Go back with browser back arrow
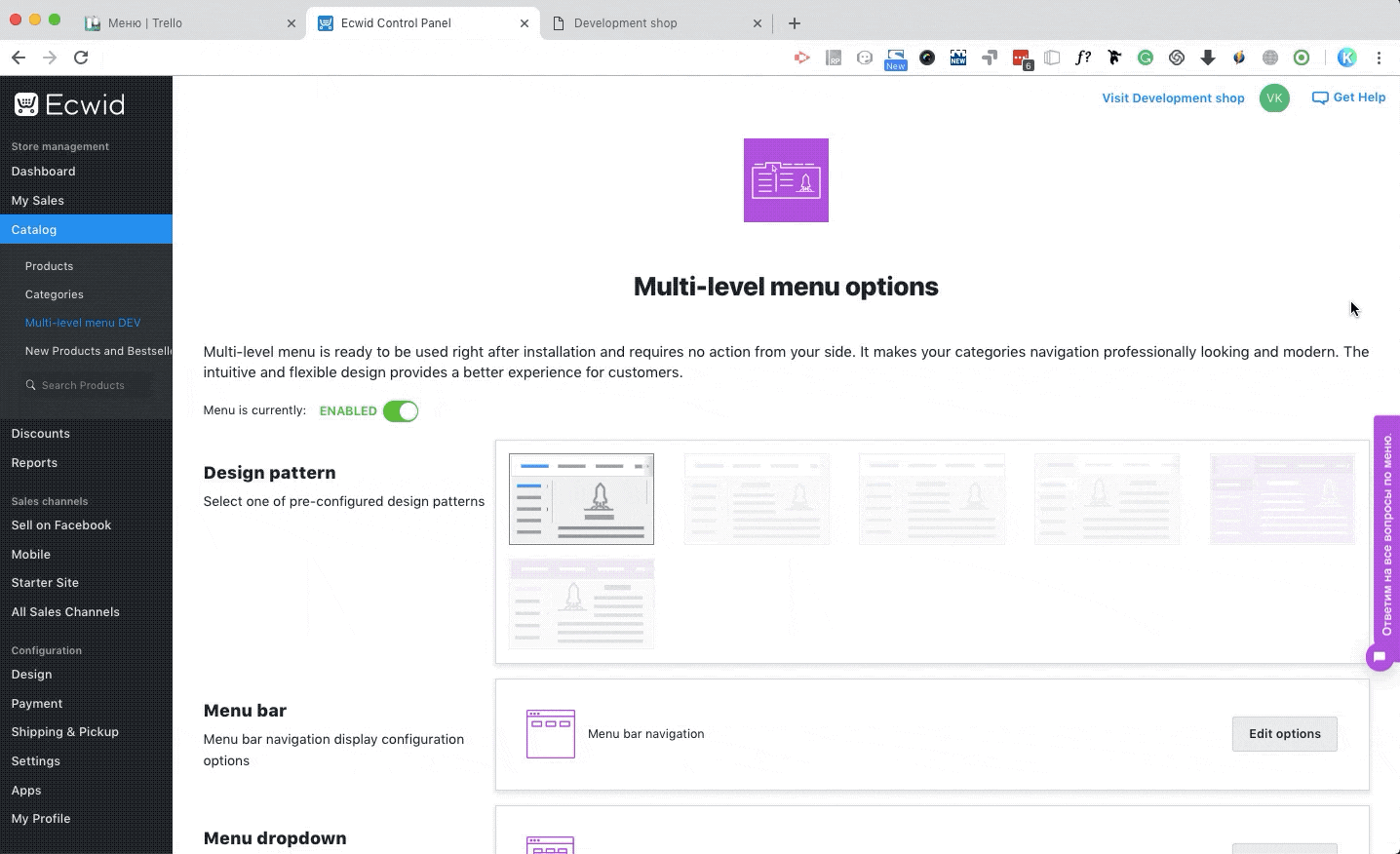The width and height of the screenshot is (1400, 854). click(x=19, y=58)
